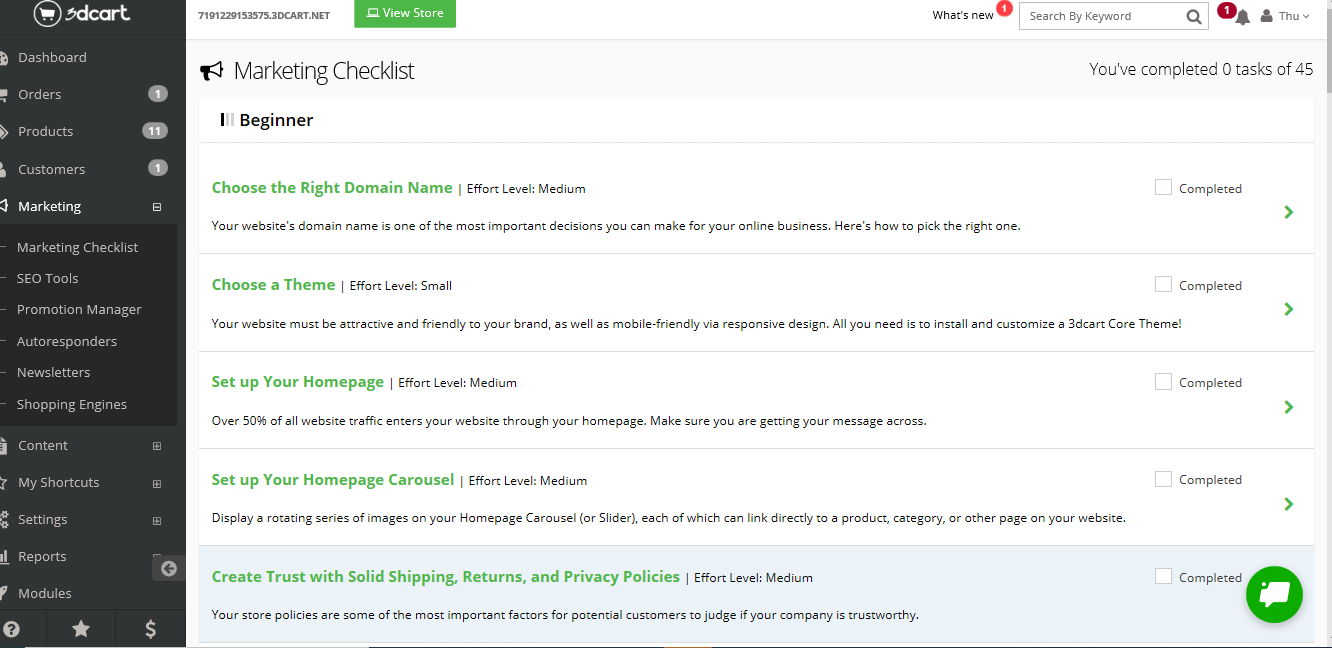Tick Completed for Set up Your Homepage
This screenshot has height=648, width=1332.
point(1163,381)
